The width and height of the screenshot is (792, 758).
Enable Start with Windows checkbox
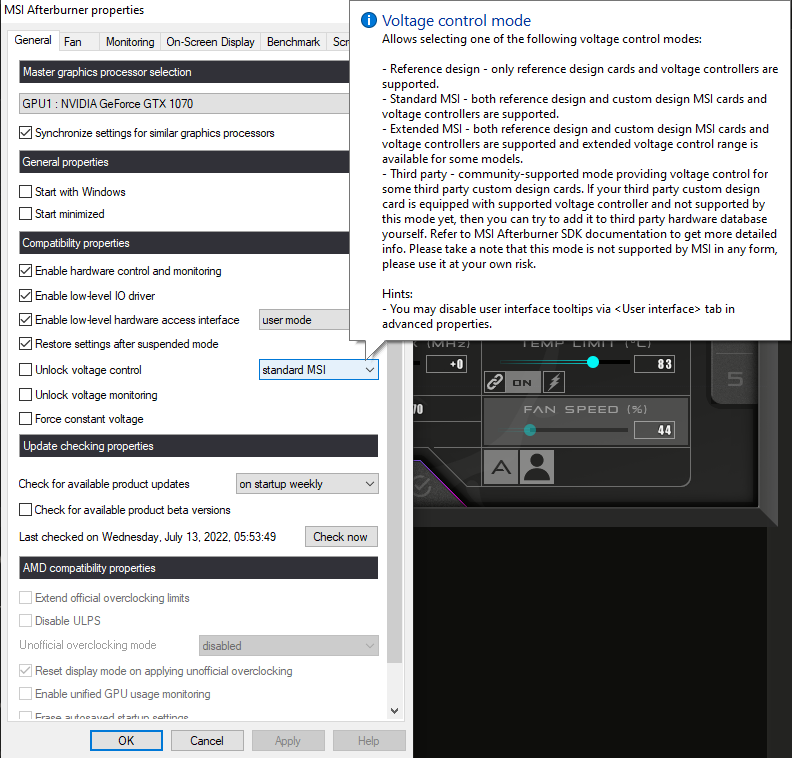25,192
